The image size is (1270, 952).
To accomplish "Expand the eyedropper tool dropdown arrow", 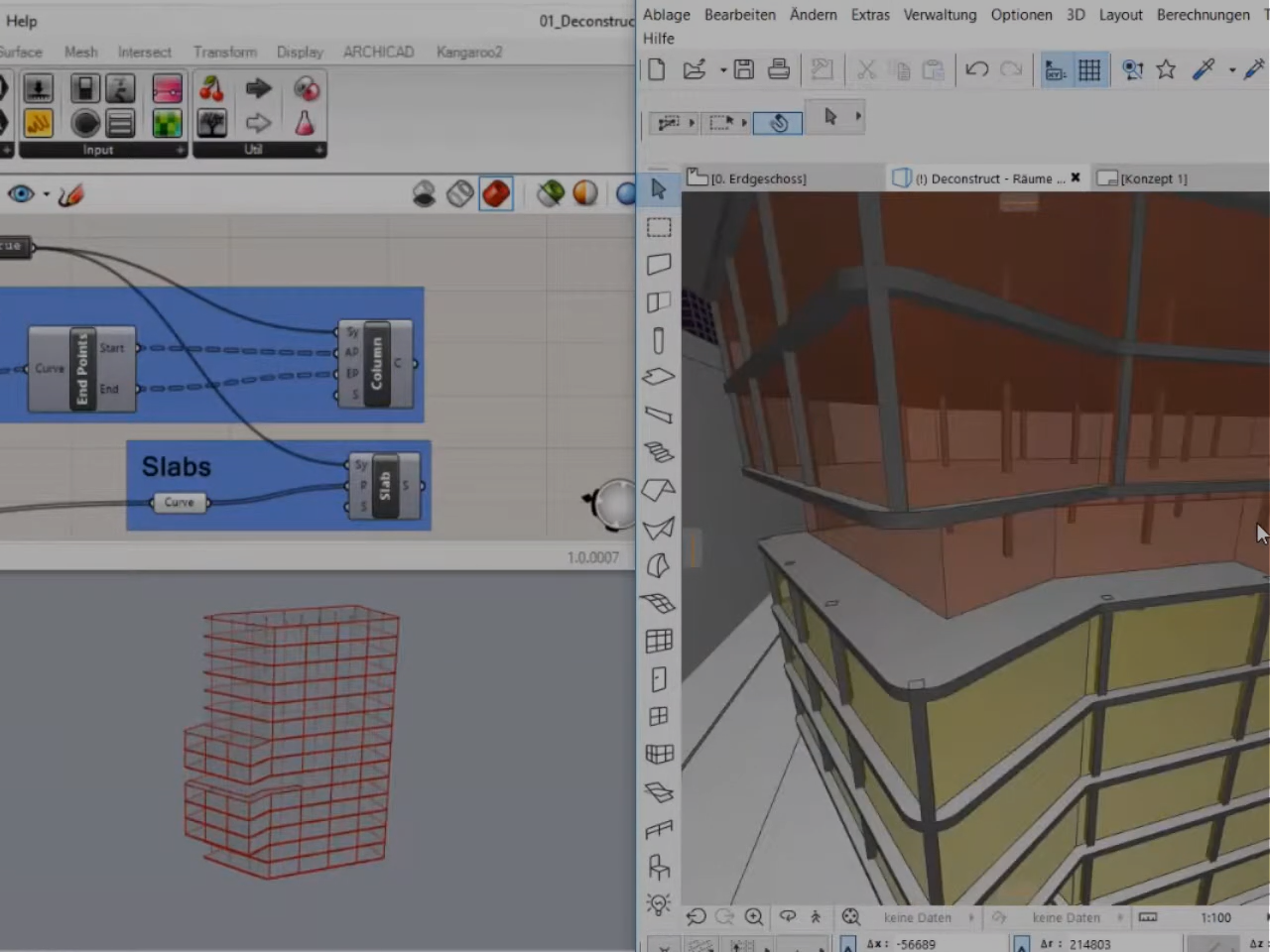I will 1232,70.
